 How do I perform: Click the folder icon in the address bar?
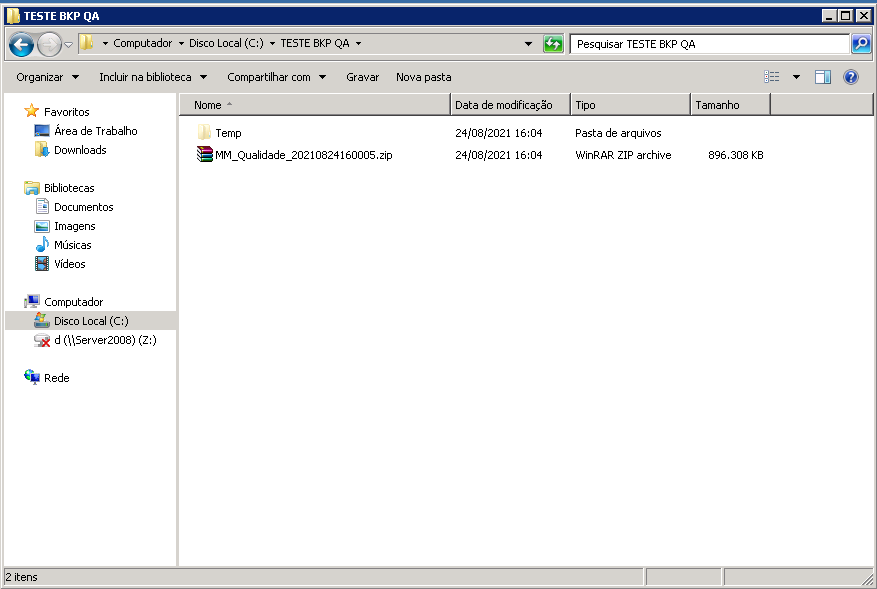[x=86, y=43]
